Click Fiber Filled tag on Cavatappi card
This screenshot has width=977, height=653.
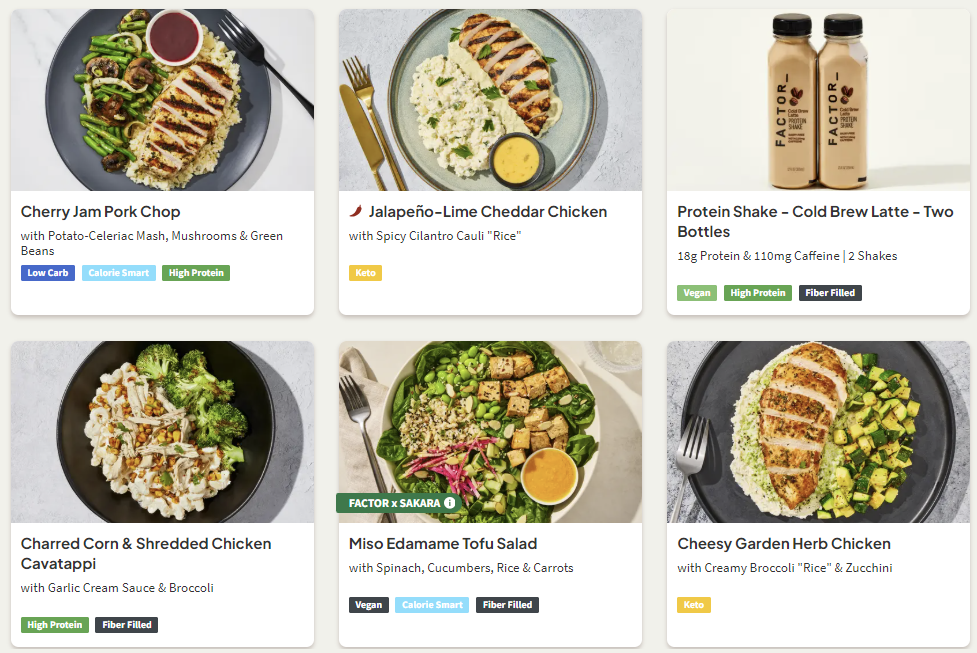(x=127, y=625)
